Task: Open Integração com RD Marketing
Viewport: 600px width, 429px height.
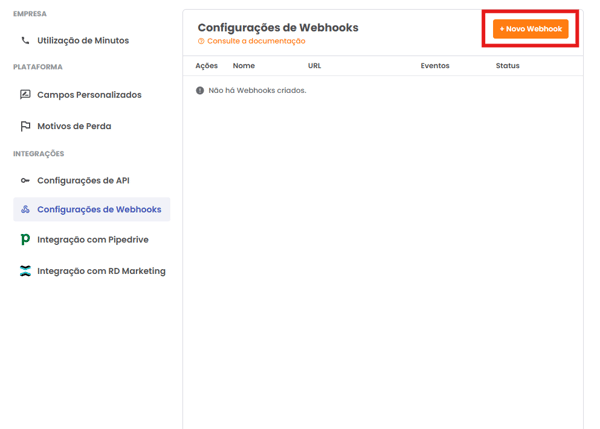Action: pyautogui.click(x=101, y=271)
